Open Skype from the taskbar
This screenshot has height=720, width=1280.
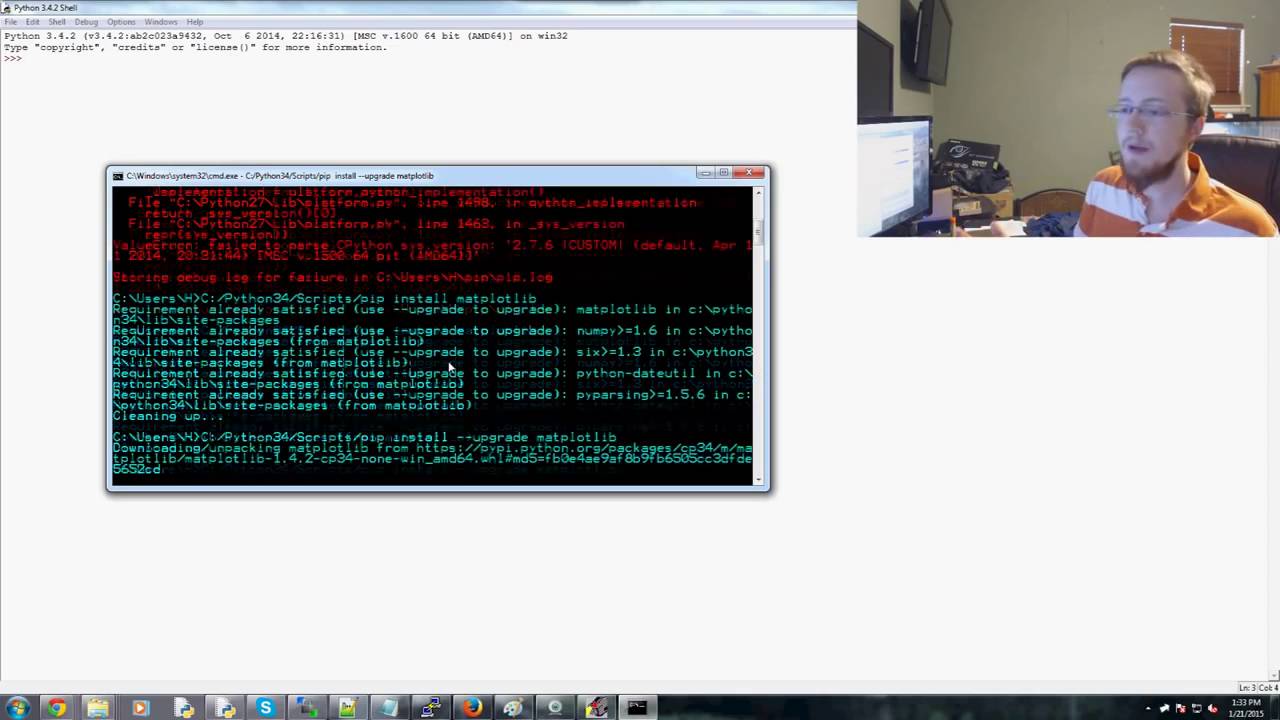tap(265, 708)
